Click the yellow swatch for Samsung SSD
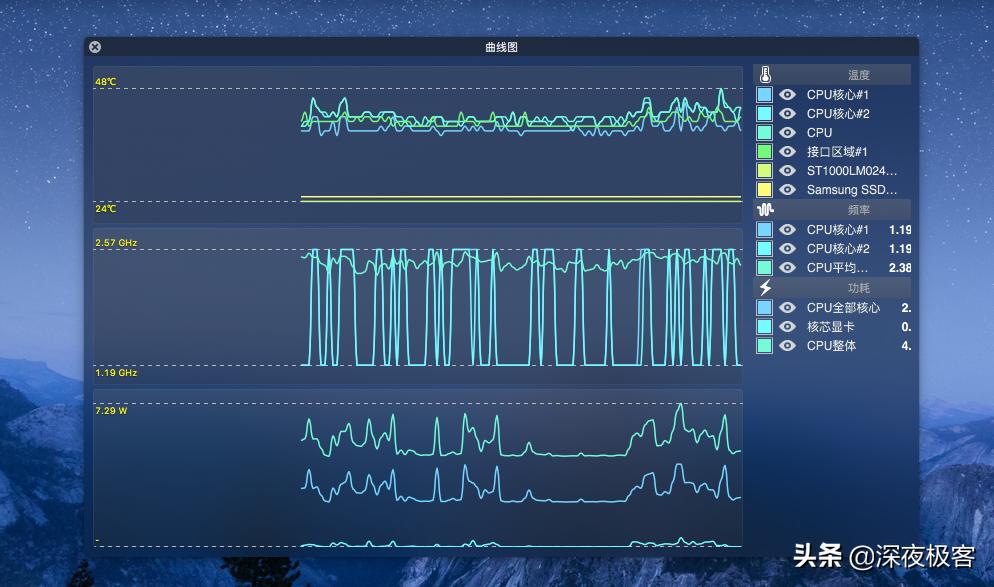This screenshot has width=994, height=587. [766, 189]
